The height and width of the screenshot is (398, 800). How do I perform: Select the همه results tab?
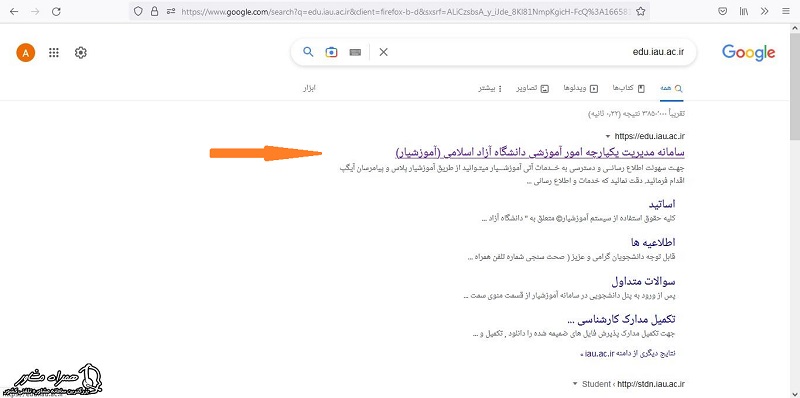point(671,88)
